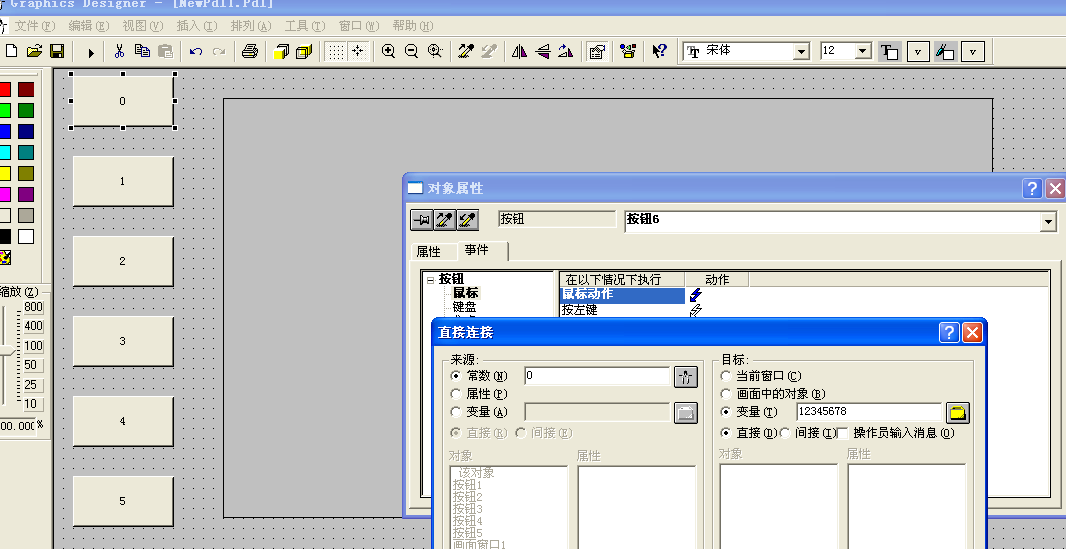
Task: Save the picture with the floppy icon
Action: [57, 51]
